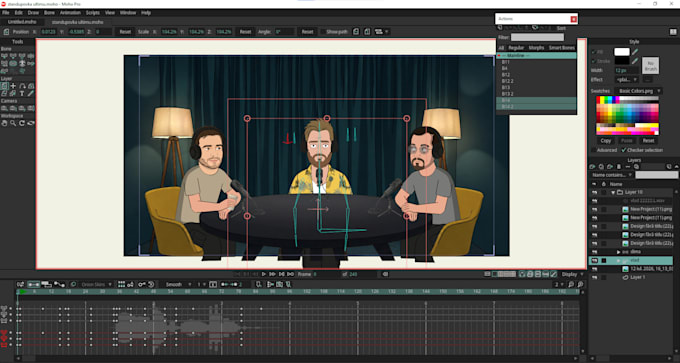Select the Rotate Workspace tool
This screenshot has height=363, width=680.
click(22, 123)
